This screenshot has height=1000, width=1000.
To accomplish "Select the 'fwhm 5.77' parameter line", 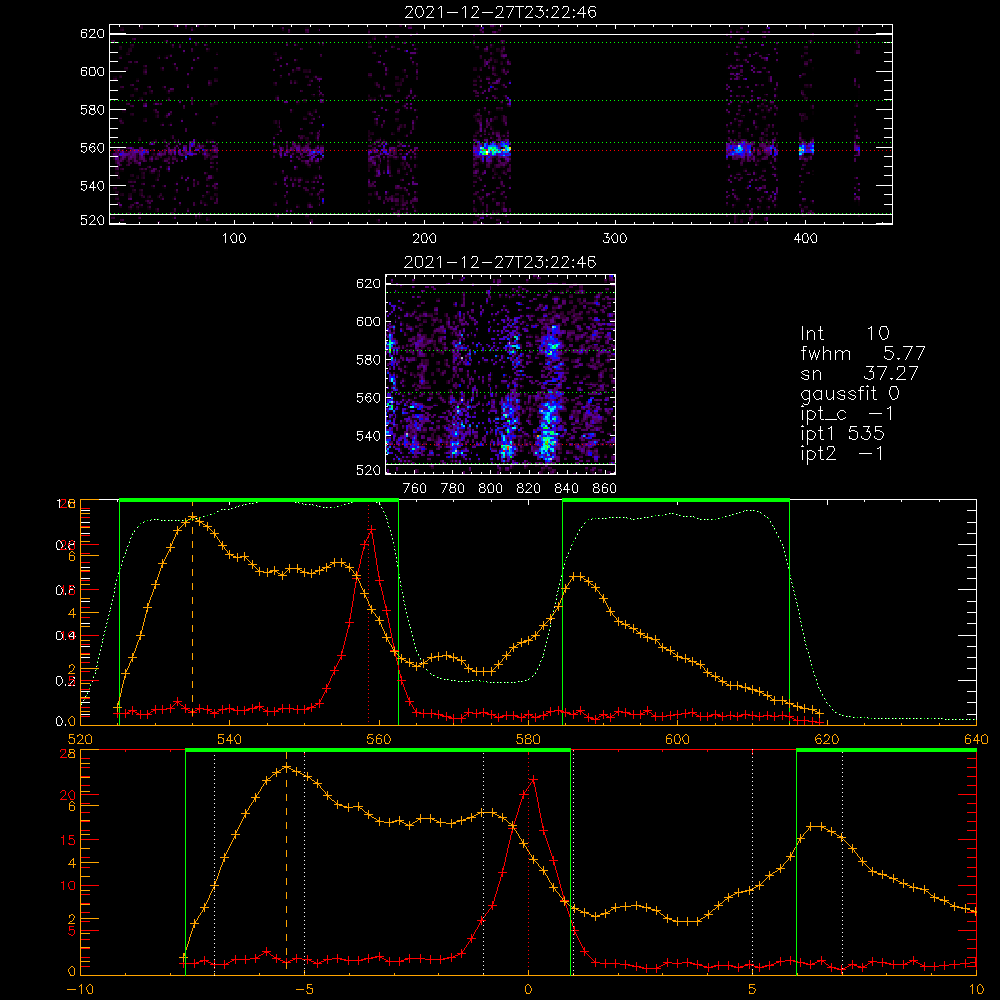I will pyautogui.click(x=862, y=353).
